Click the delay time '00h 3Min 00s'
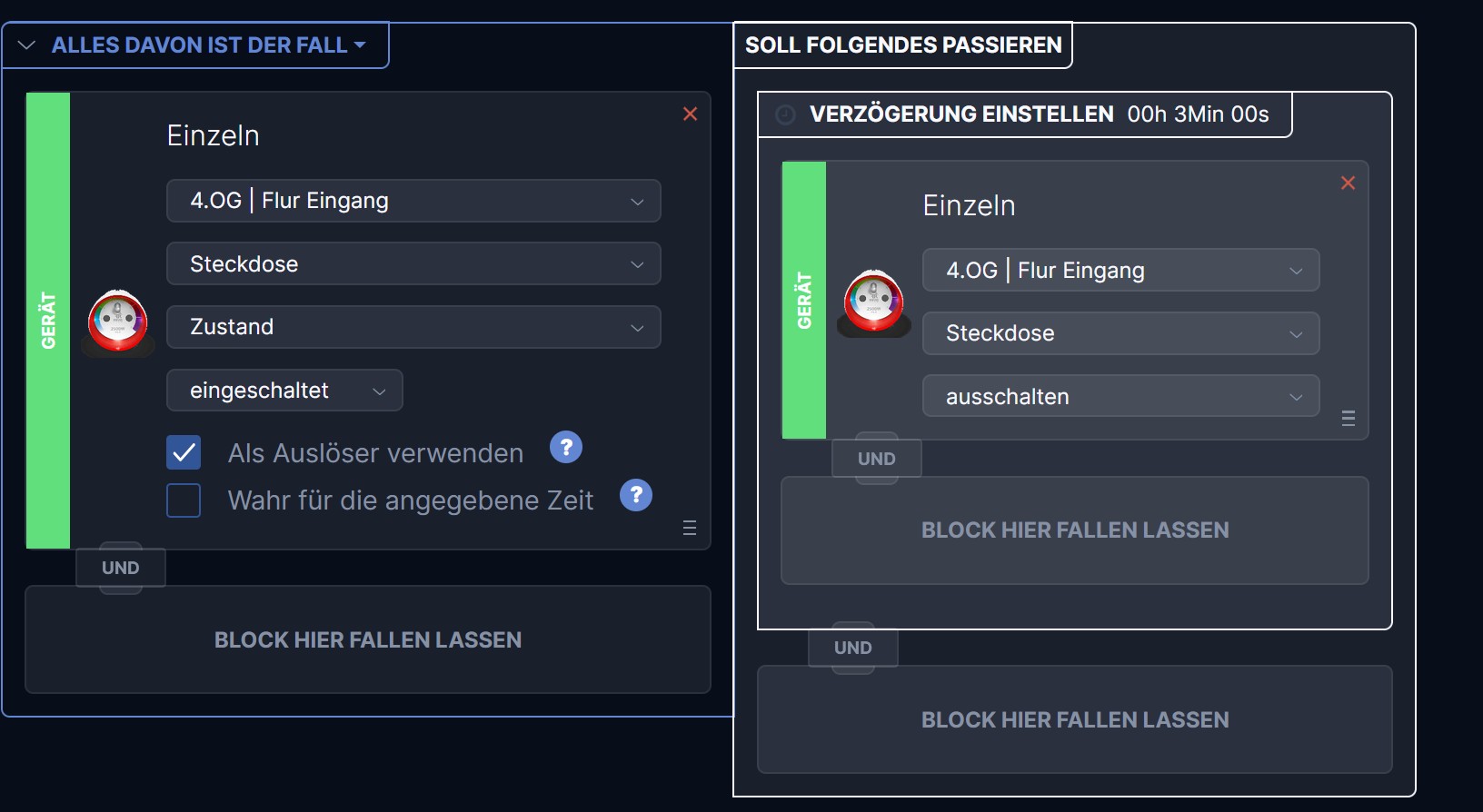 click(x=1198, y=114)
